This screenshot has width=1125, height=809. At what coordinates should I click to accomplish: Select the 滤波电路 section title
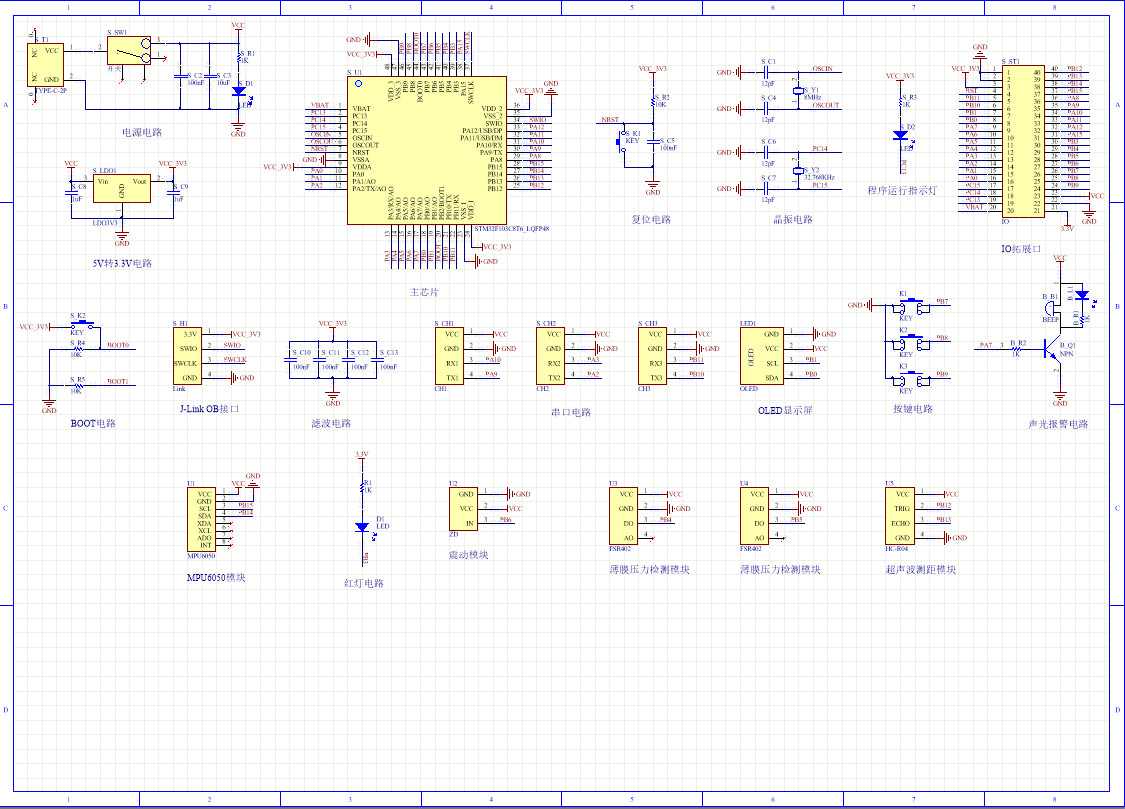pos(331,423)
